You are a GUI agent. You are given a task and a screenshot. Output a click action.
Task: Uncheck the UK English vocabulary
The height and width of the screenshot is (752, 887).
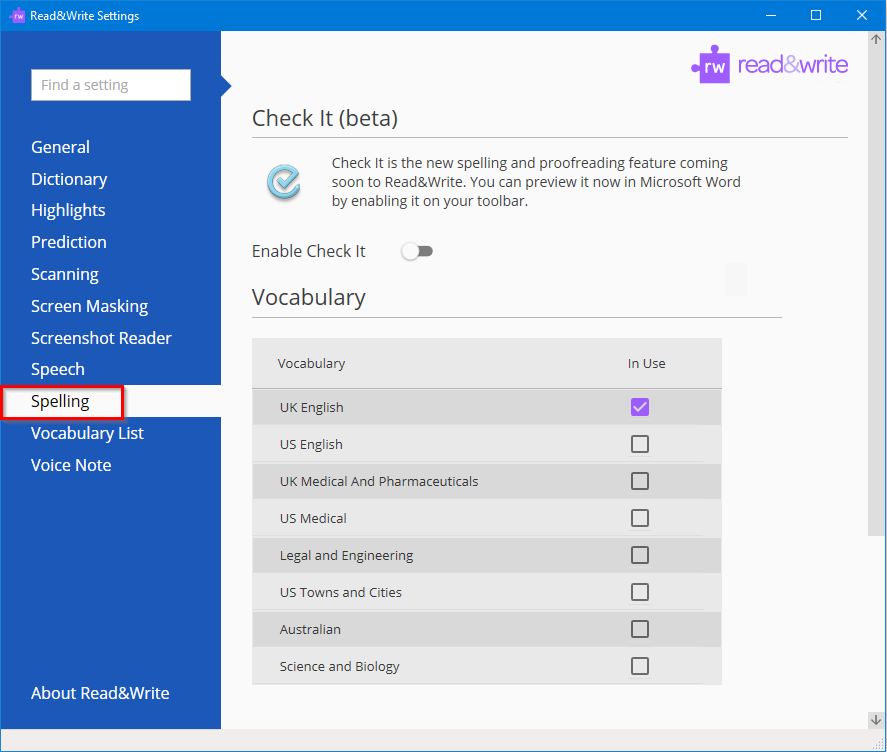[640, 407]
